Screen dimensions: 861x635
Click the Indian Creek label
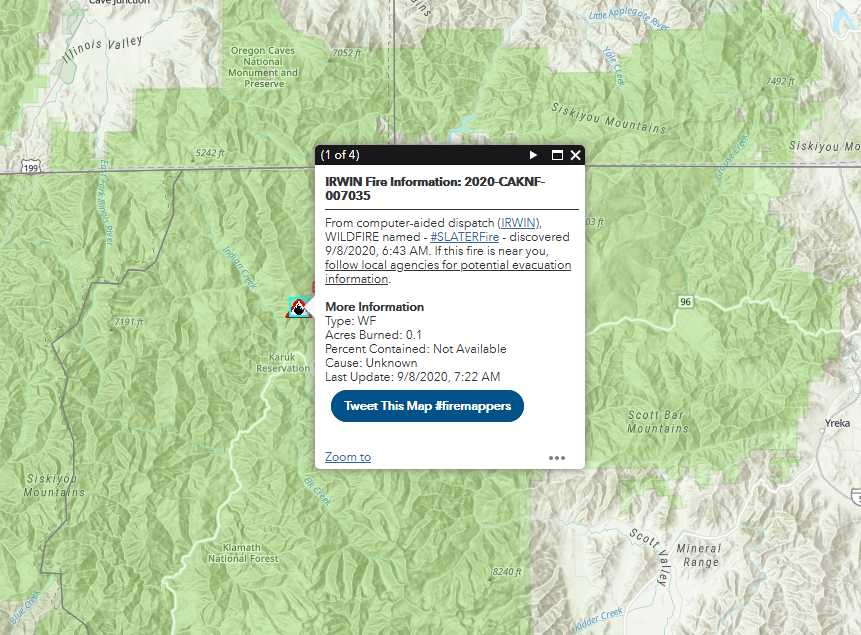(x=240, y=268)
